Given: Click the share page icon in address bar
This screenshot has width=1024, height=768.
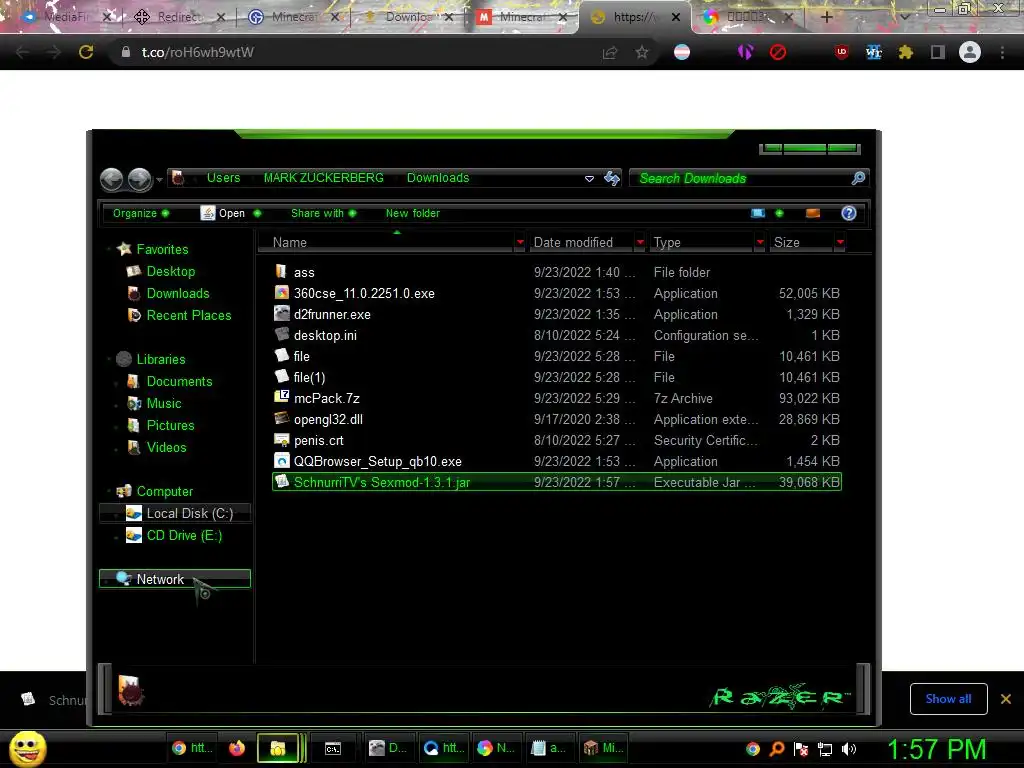Looking at the screenshot, I should 610,52.
